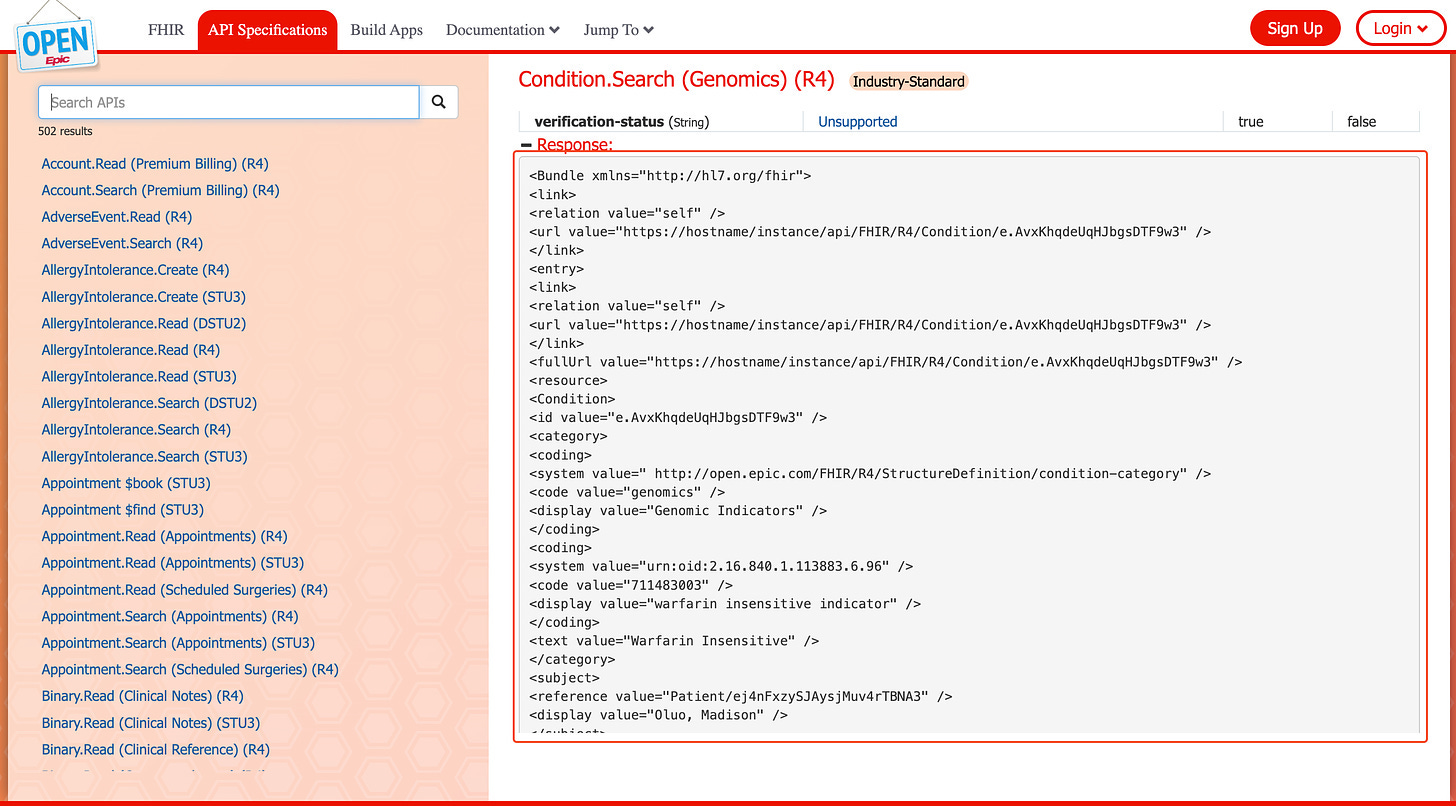Click the Condition.Search (Genomics) (R4) heading
The width and height of the screenshot is (1456, 806).
point(676,80)
